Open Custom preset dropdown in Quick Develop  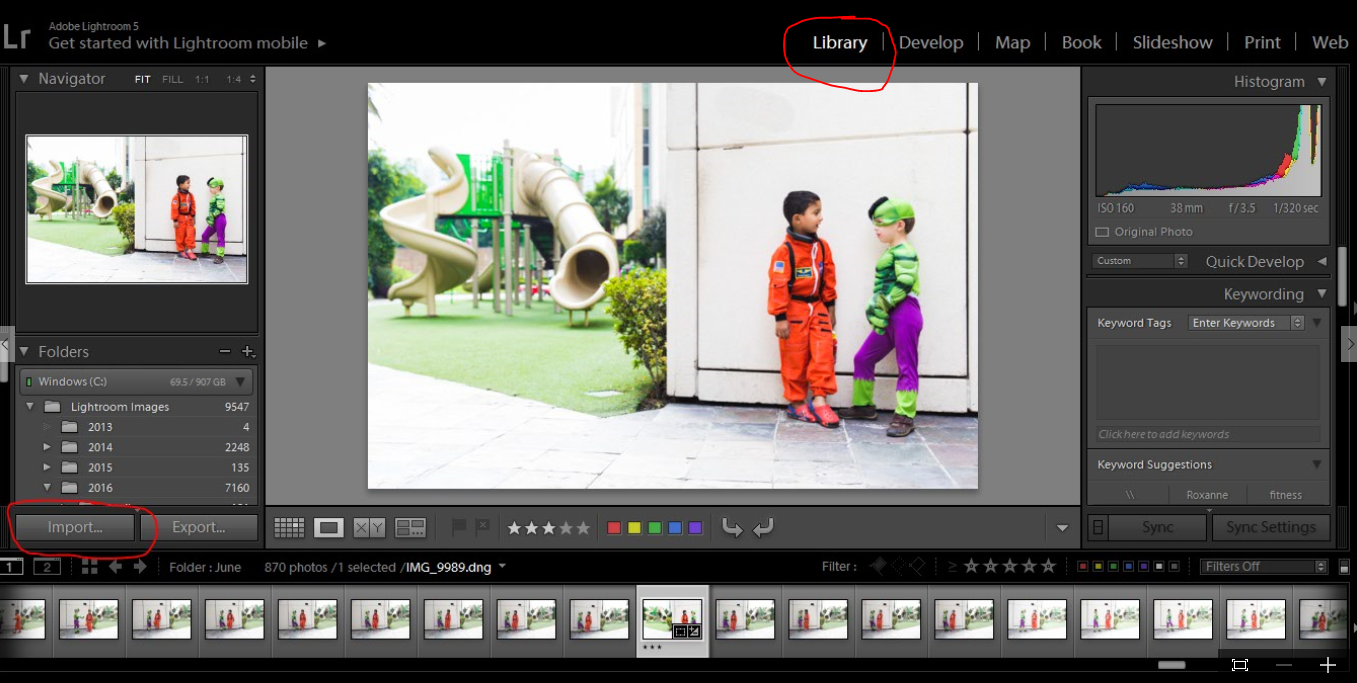(x=1139, y=261)
